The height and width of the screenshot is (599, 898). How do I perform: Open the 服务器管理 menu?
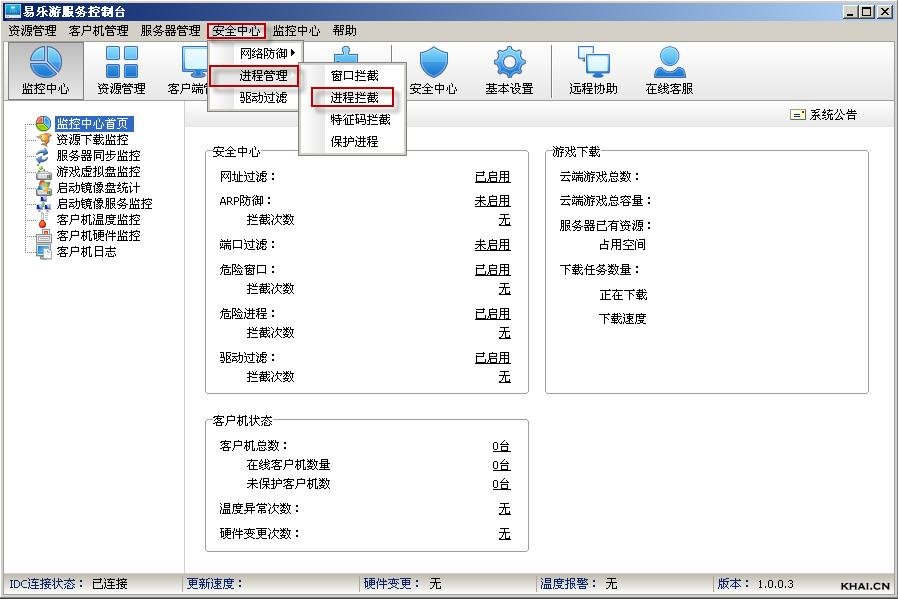[170, 31]
